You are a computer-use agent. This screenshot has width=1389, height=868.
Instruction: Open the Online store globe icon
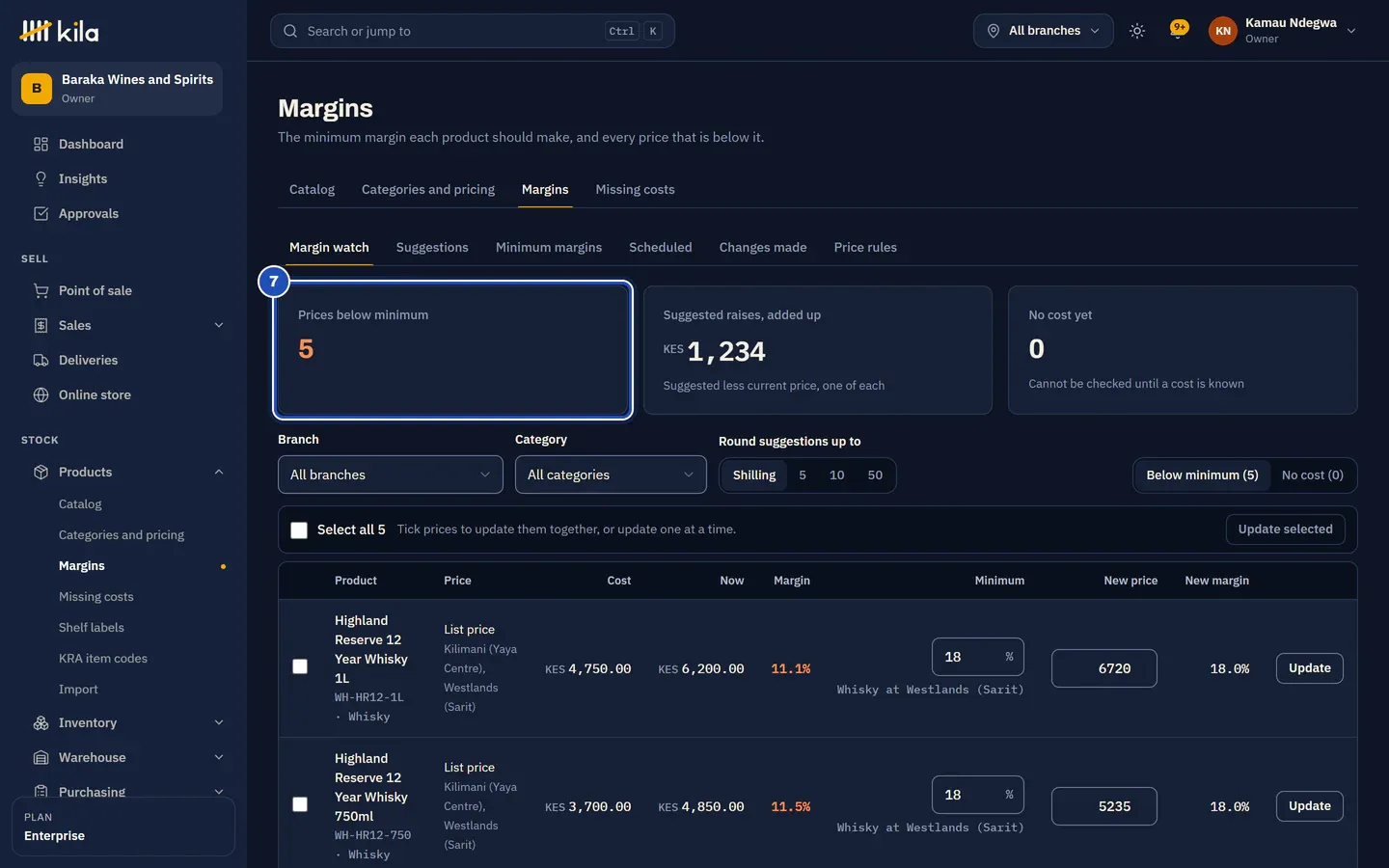[41, 395]
